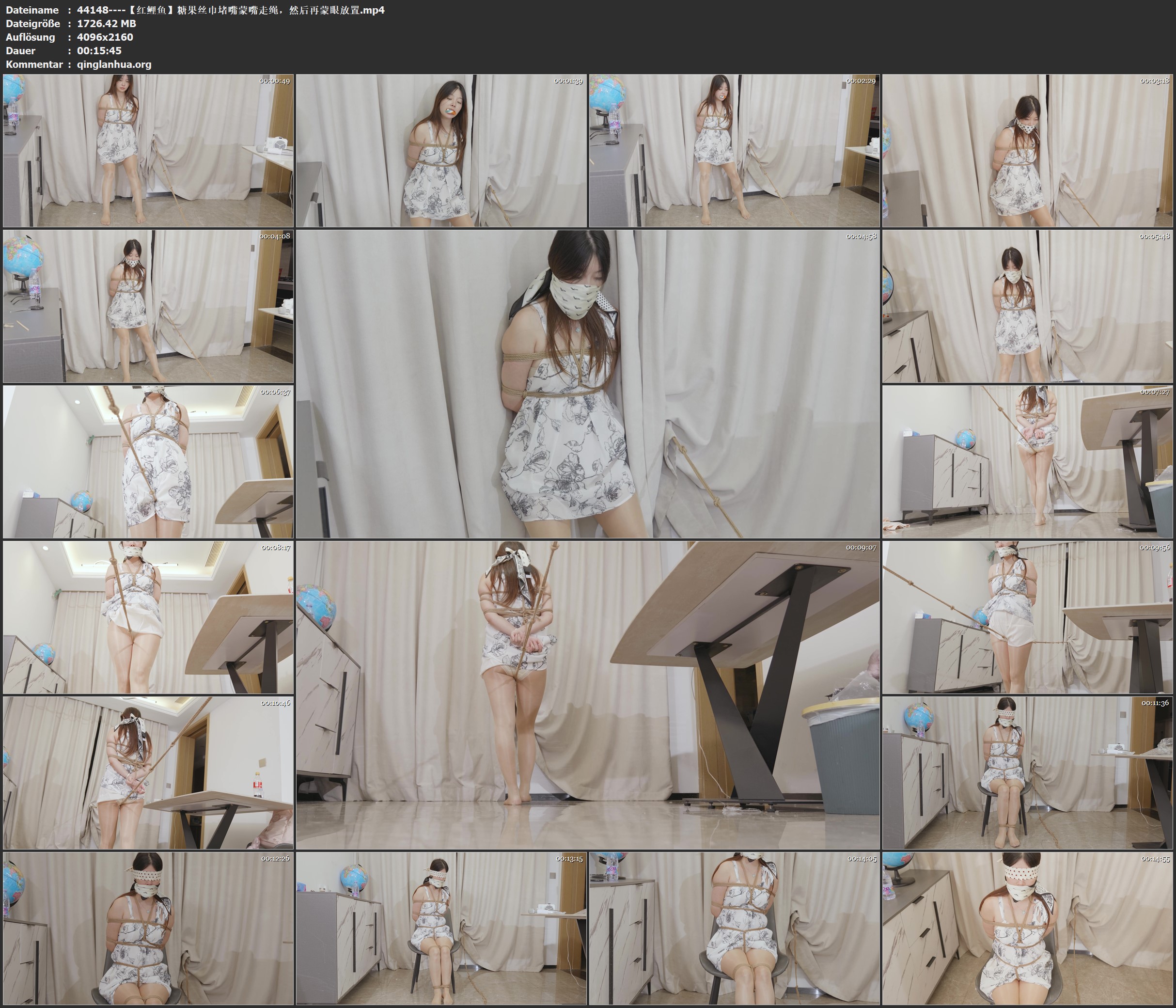The height and width of the screenshot is (1008, 1176).
Task: Open the frame stamped 00:08:17
Action: tap(148, 617)
